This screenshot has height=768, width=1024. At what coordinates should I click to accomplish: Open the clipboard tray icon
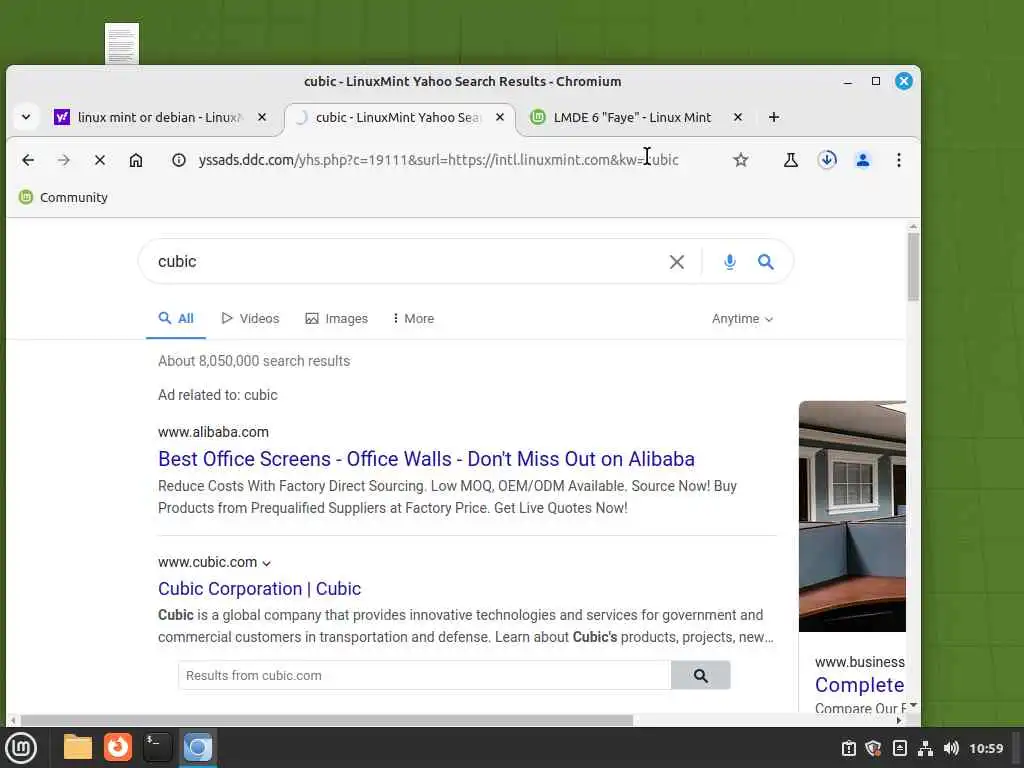pos(848,748)
